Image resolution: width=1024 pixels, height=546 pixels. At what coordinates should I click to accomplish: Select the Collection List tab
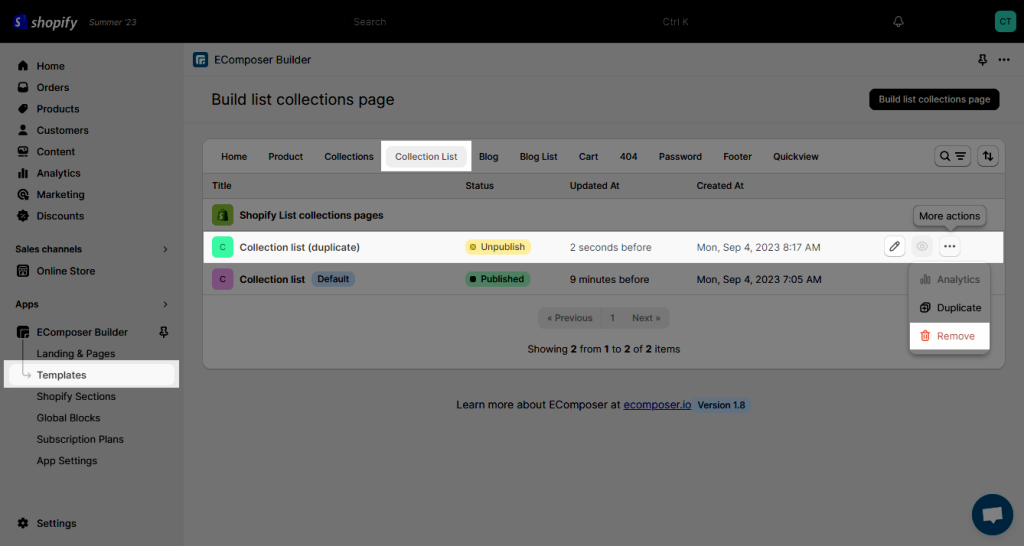[x=426, y=157]
